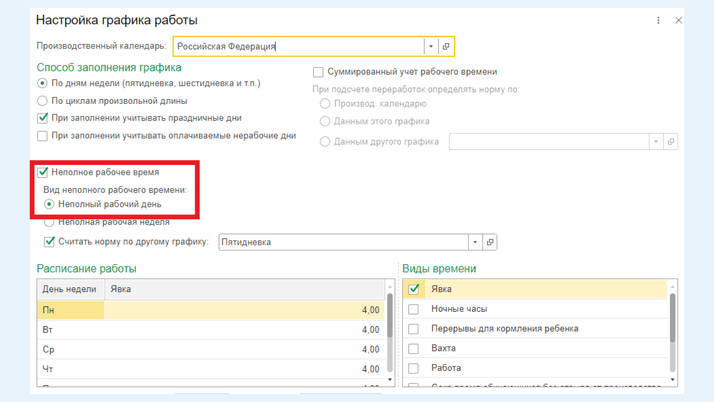The width and height of the screenshot is (714, 402).
Task: Click the Виды времени list scrollbar
Action: click(672, 320)
